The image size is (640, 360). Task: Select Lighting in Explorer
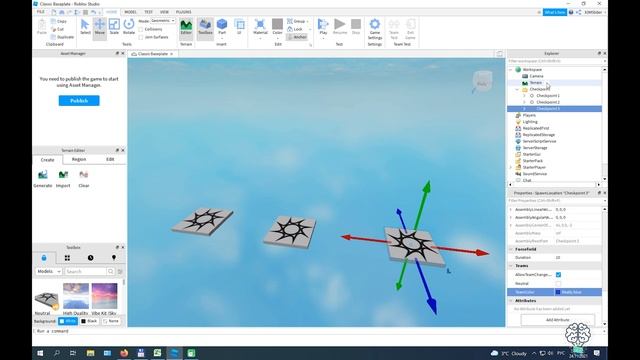click(530, 122)
